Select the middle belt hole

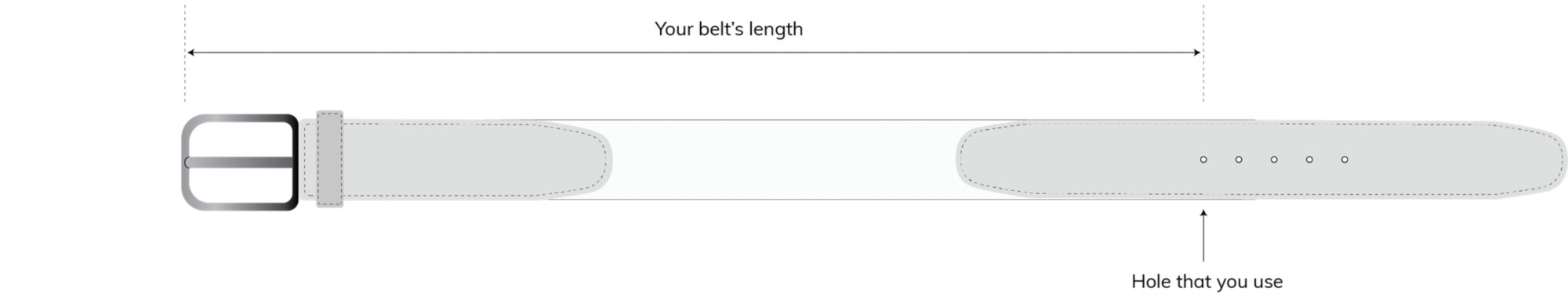click(1274, 160)
